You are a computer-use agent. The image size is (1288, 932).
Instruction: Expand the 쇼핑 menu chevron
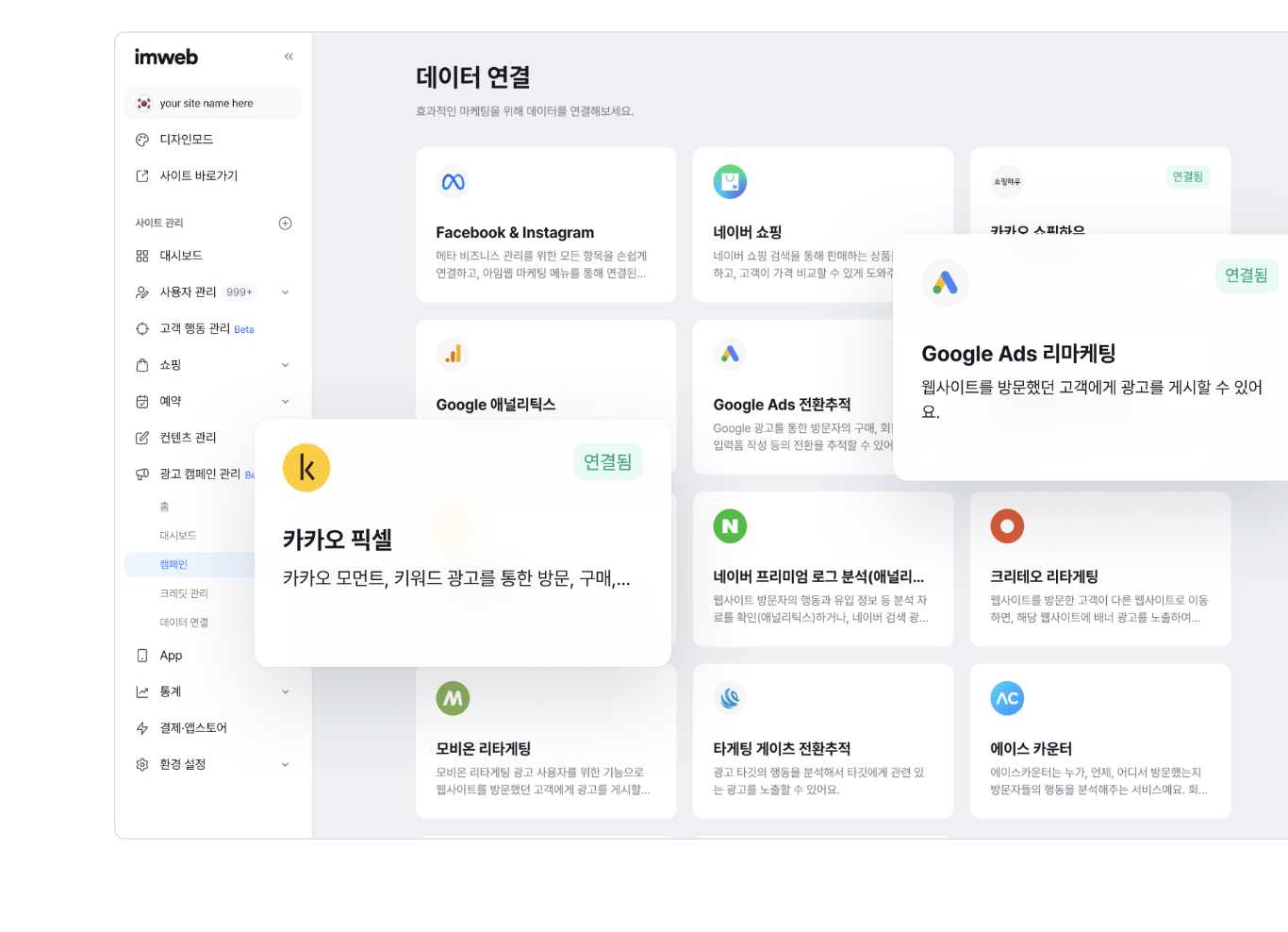286,365
